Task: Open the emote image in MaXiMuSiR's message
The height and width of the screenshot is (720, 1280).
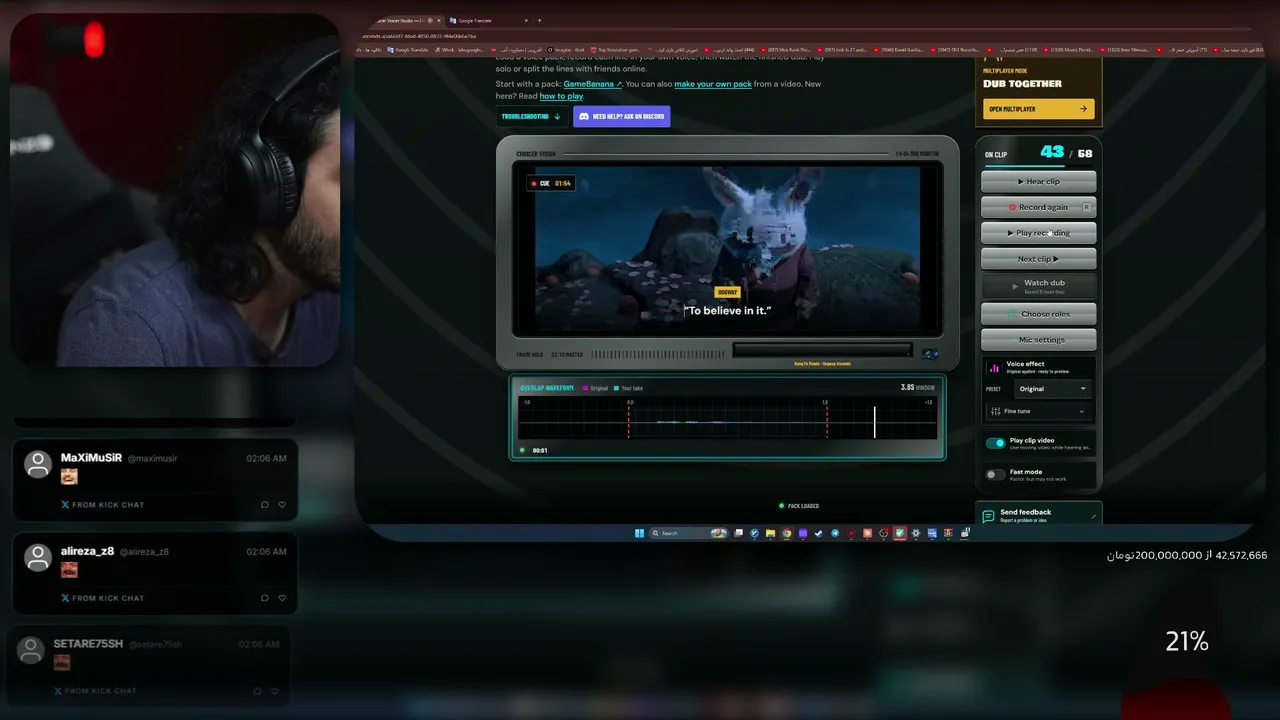Action: [69, 477]
